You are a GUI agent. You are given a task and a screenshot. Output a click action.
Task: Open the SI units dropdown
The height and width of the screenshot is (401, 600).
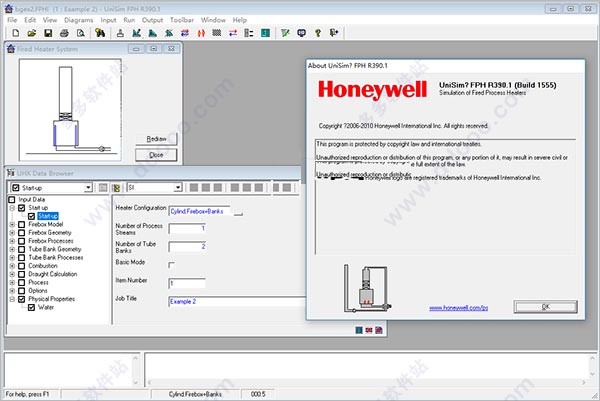tap(178, 187)
